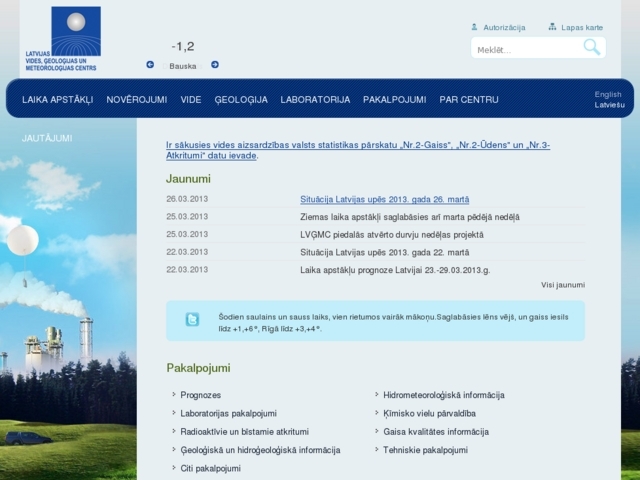Open the Twitter bird icon

coord(192,319)
